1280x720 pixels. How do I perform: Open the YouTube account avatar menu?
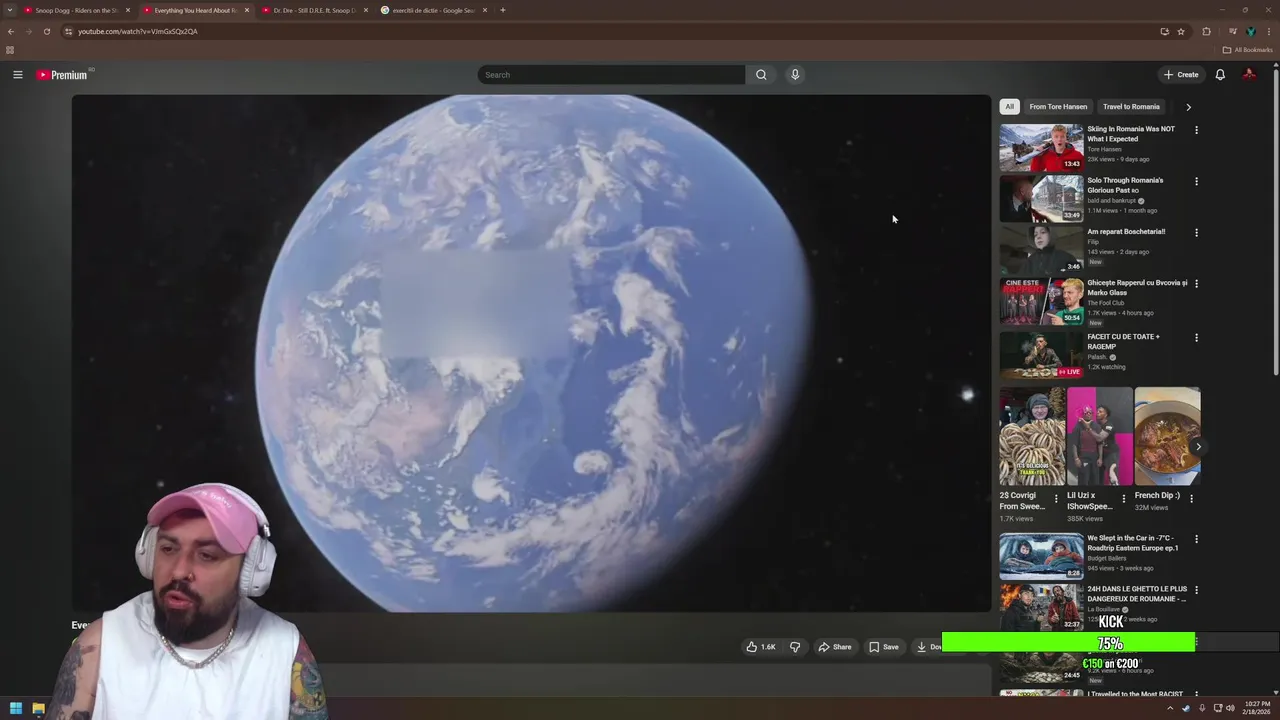click(1249, 75)
